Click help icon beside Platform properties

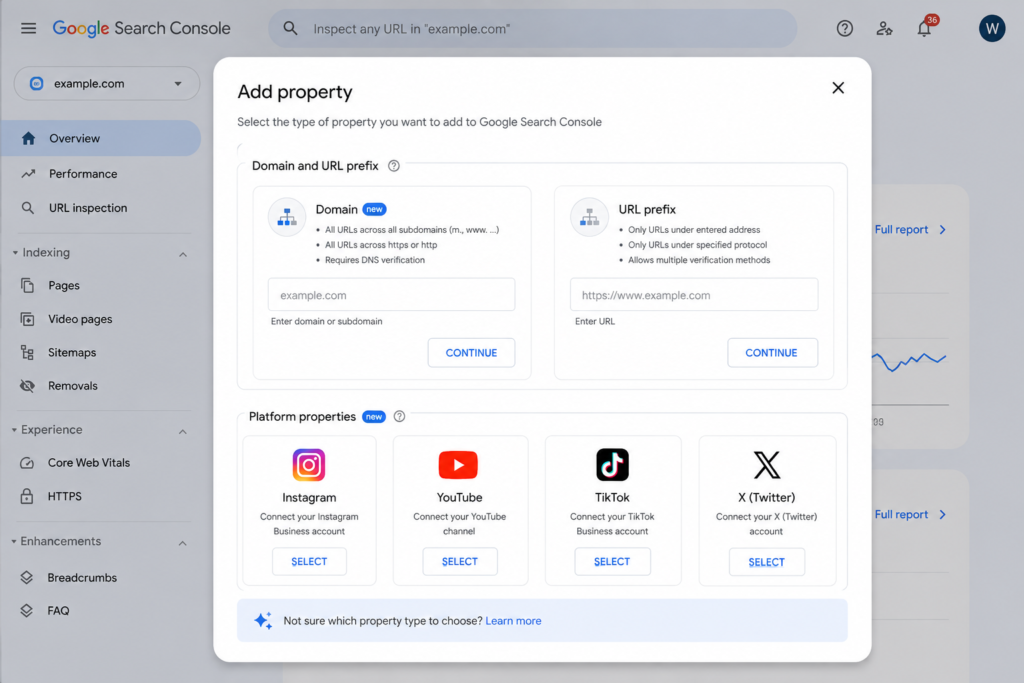point(399,417)
